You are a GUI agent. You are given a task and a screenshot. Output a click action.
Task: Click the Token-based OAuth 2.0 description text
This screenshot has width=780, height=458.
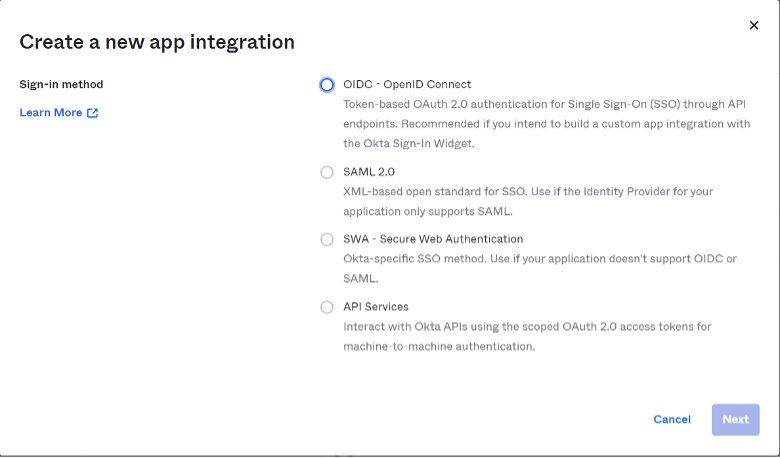544,105
